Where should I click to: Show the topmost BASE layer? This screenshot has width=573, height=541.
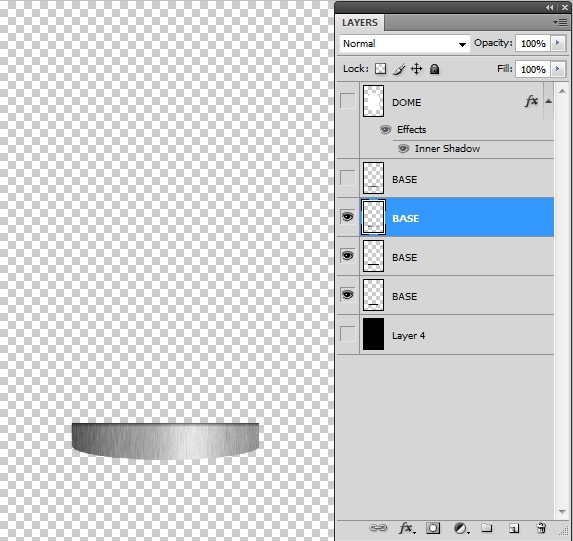(348, 178)
